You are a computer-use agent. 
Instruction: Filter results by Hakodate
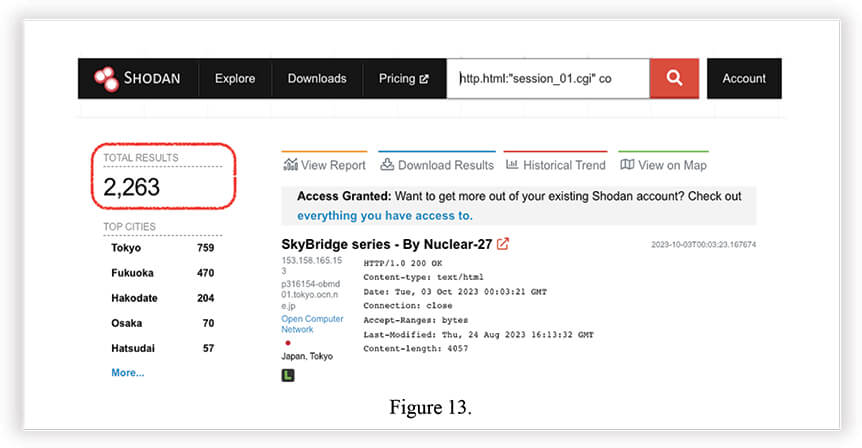click(x=134, y=298)
